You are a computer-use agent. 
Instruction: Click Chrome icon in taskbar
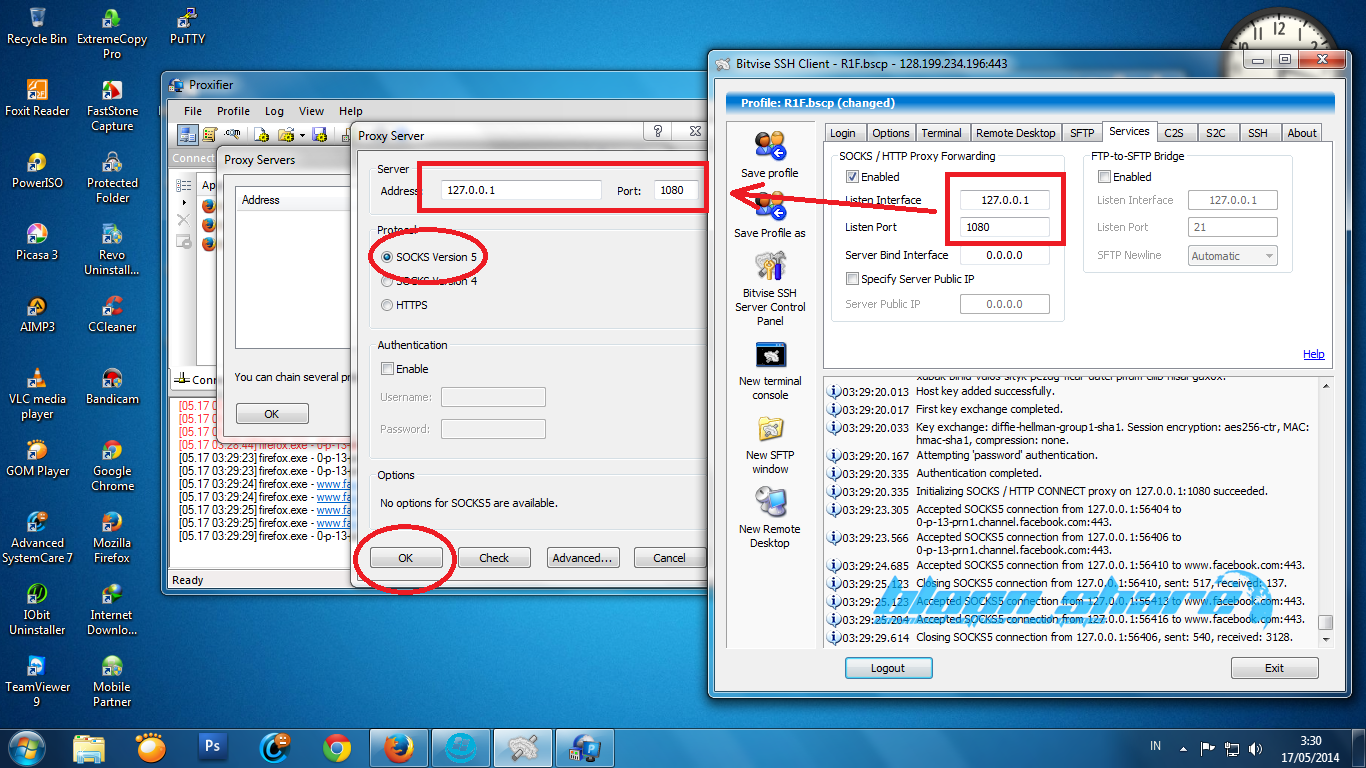pyautogui.click(x=337, y=746)
